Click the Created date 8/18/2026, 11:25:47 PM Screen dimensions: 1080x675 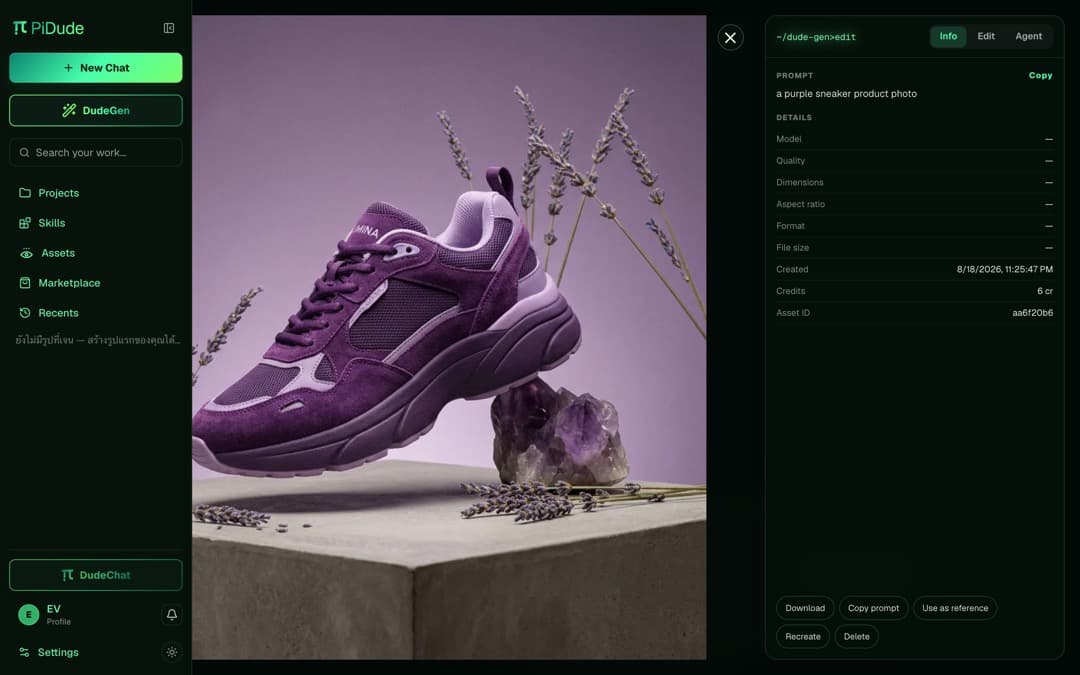click(x=1004, y=269)
